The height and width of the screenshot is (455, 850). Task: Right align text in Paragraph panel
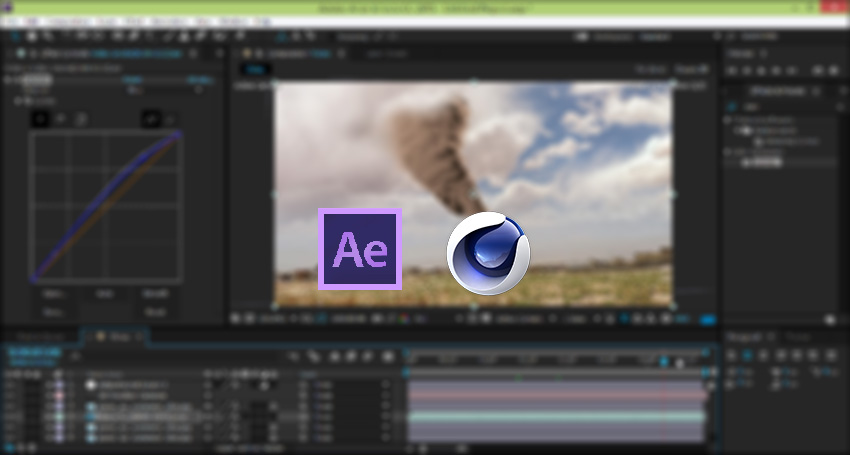click(764, 355)
